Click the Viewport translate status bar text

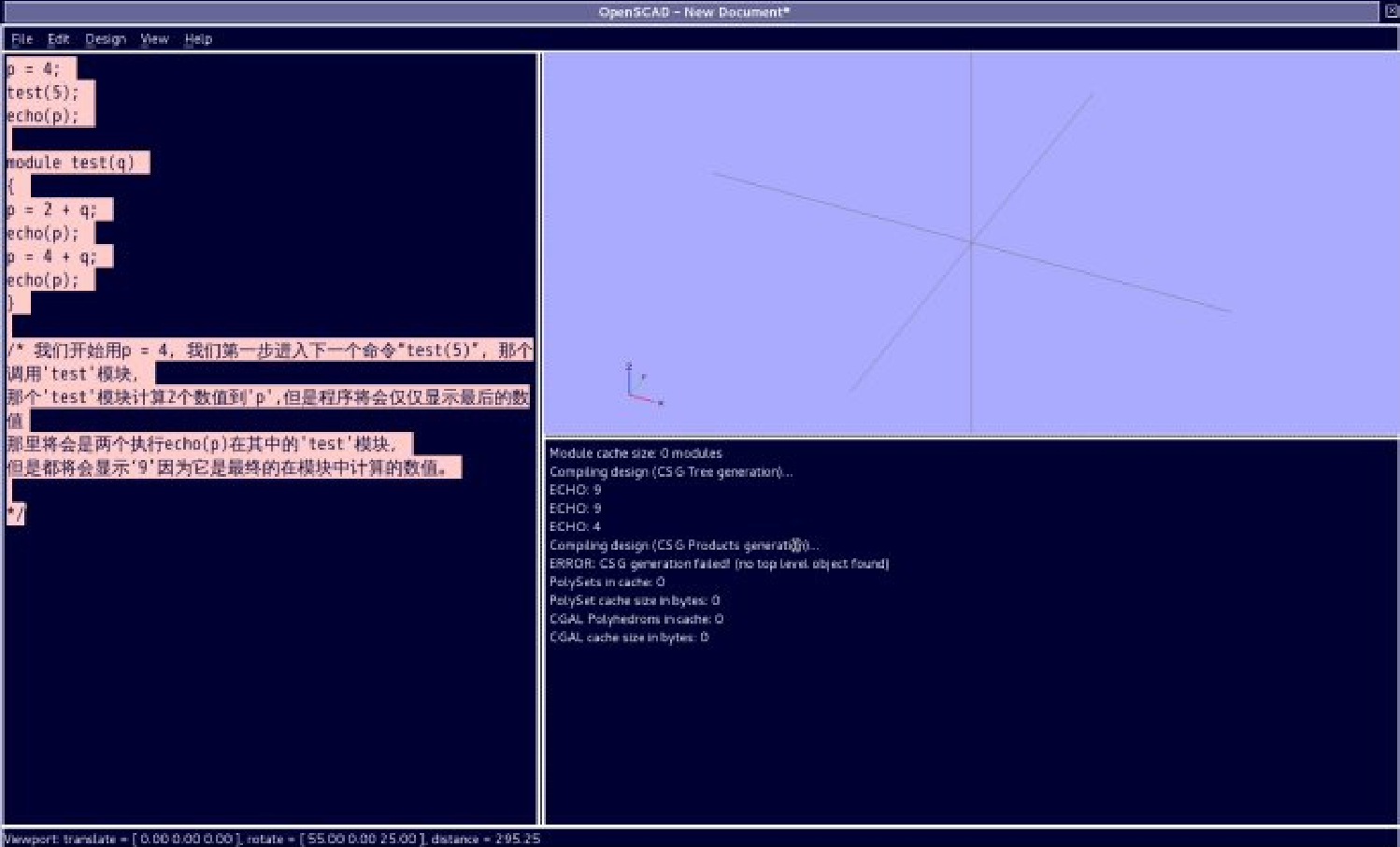(x=271, y=839)
